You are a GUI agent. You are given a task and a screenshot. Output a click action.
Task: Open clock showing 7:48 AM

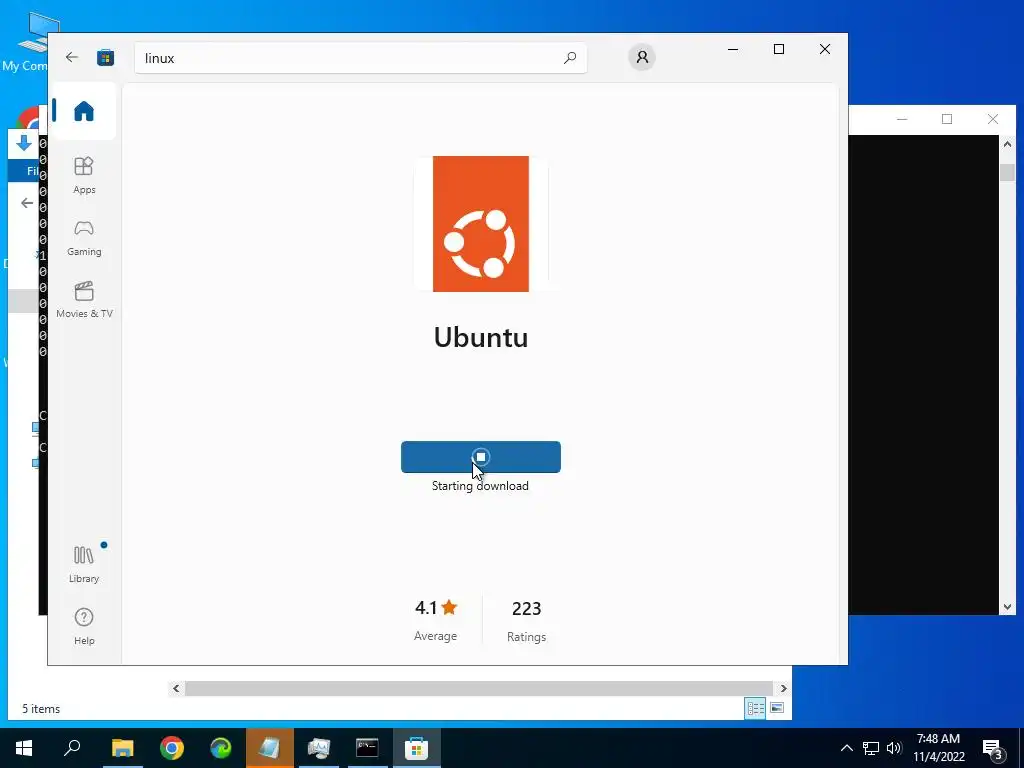point(938,748)
